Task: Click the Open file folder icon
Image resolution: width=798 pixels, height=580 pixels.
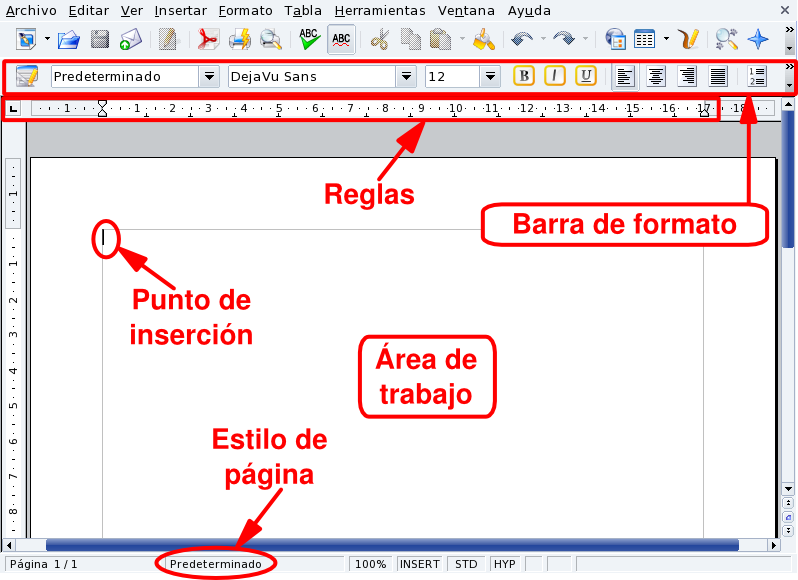Action: (x=68, y=39)
